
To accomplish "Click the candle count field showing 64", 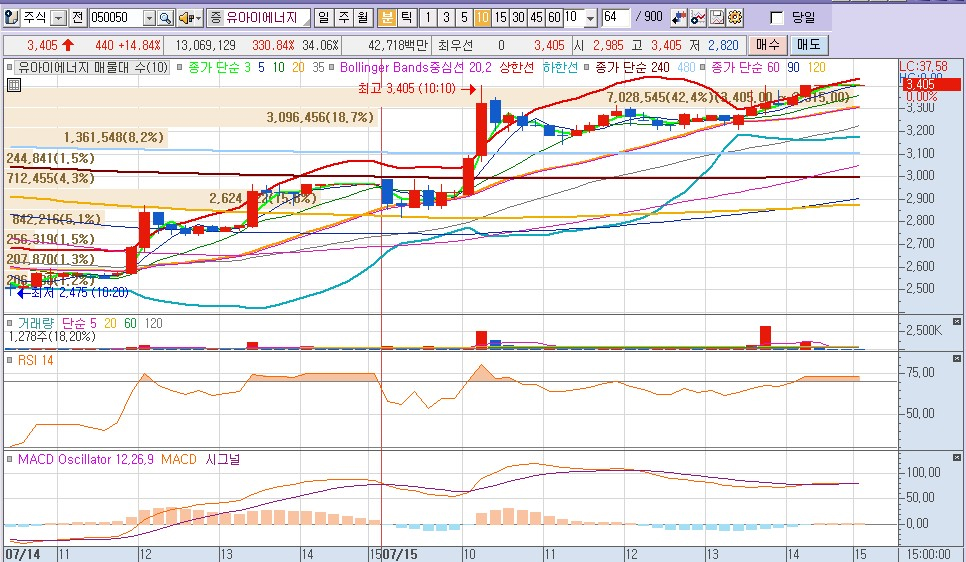I will click(616, 18).
